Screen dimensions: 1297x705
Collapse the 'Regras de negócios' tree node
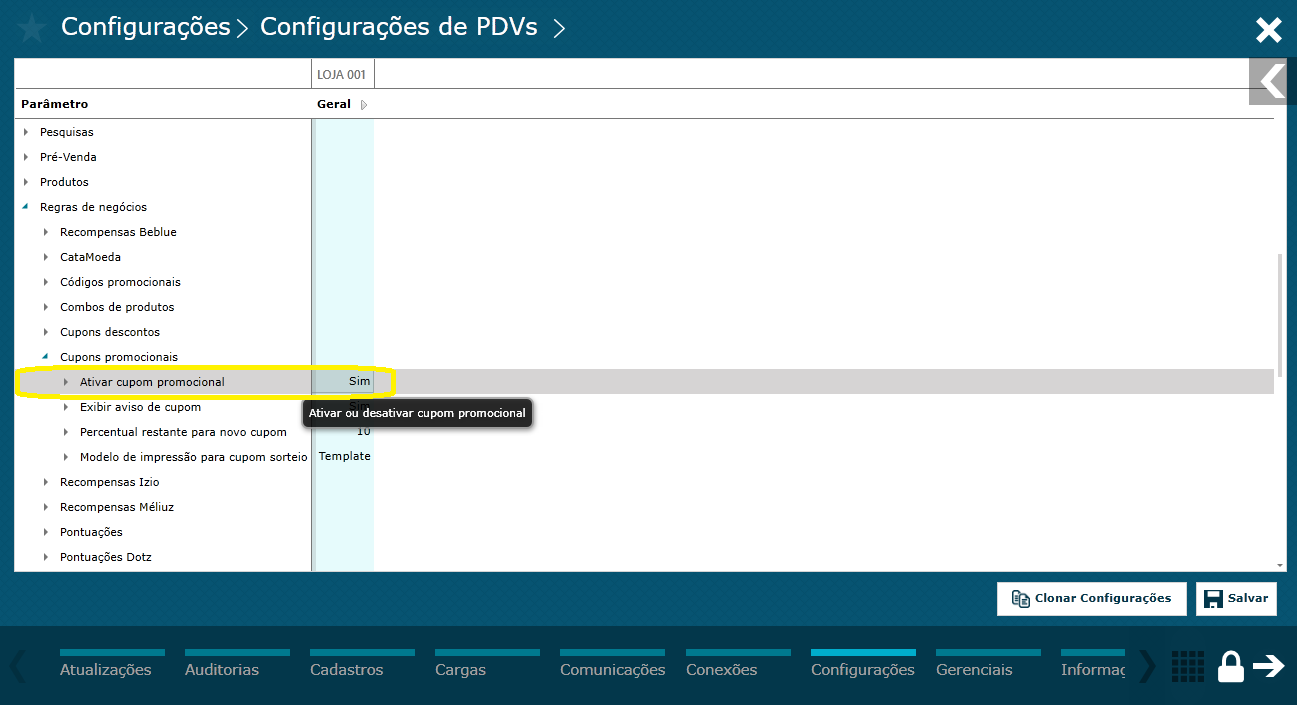(25, 206)
